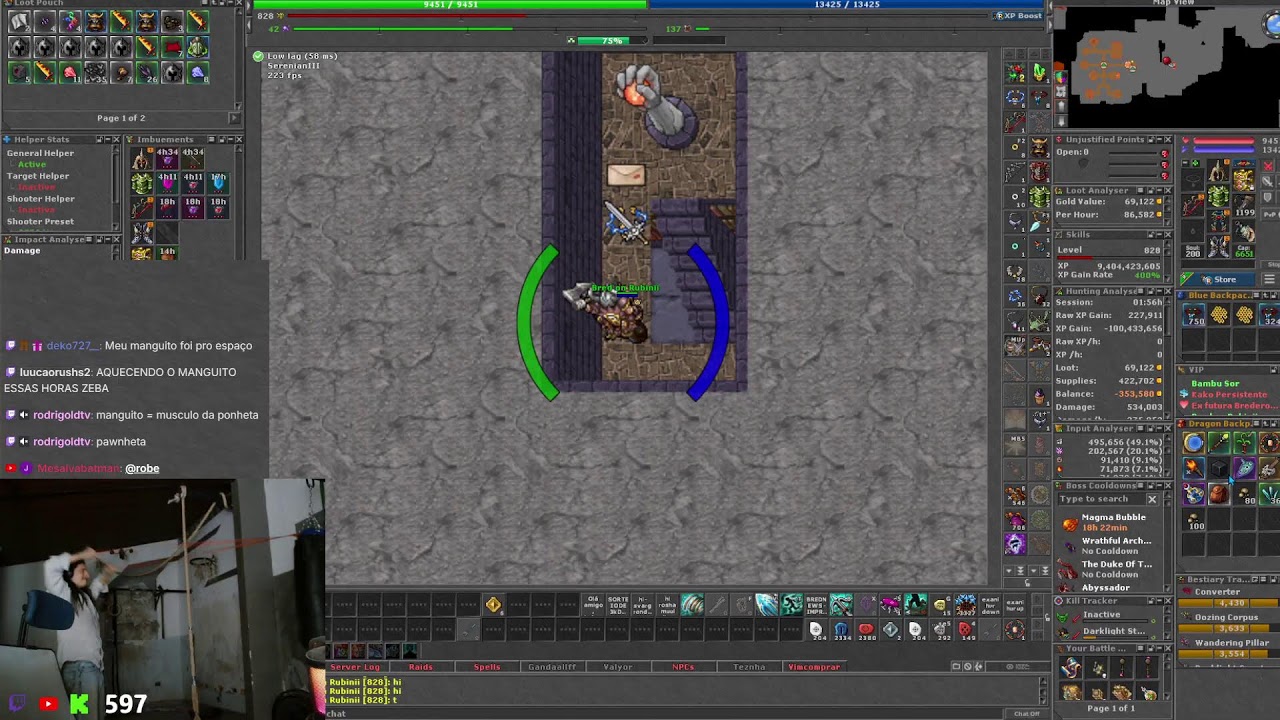
Task: Use the blue mana potion hotkey showing 2334
Action: point(842,630)
